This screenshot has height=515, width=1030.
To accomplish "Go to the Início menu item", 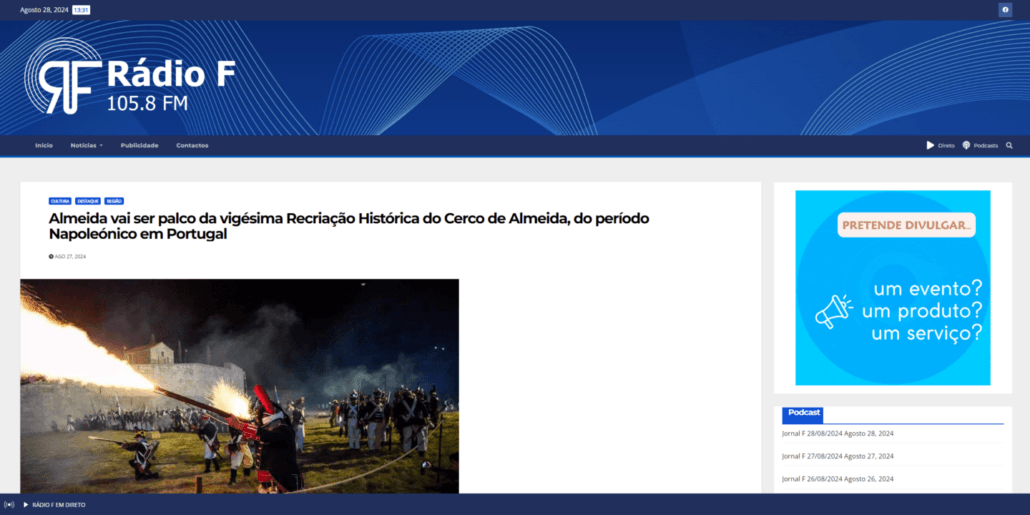I will pyautogui.click(x=44, y=145).
